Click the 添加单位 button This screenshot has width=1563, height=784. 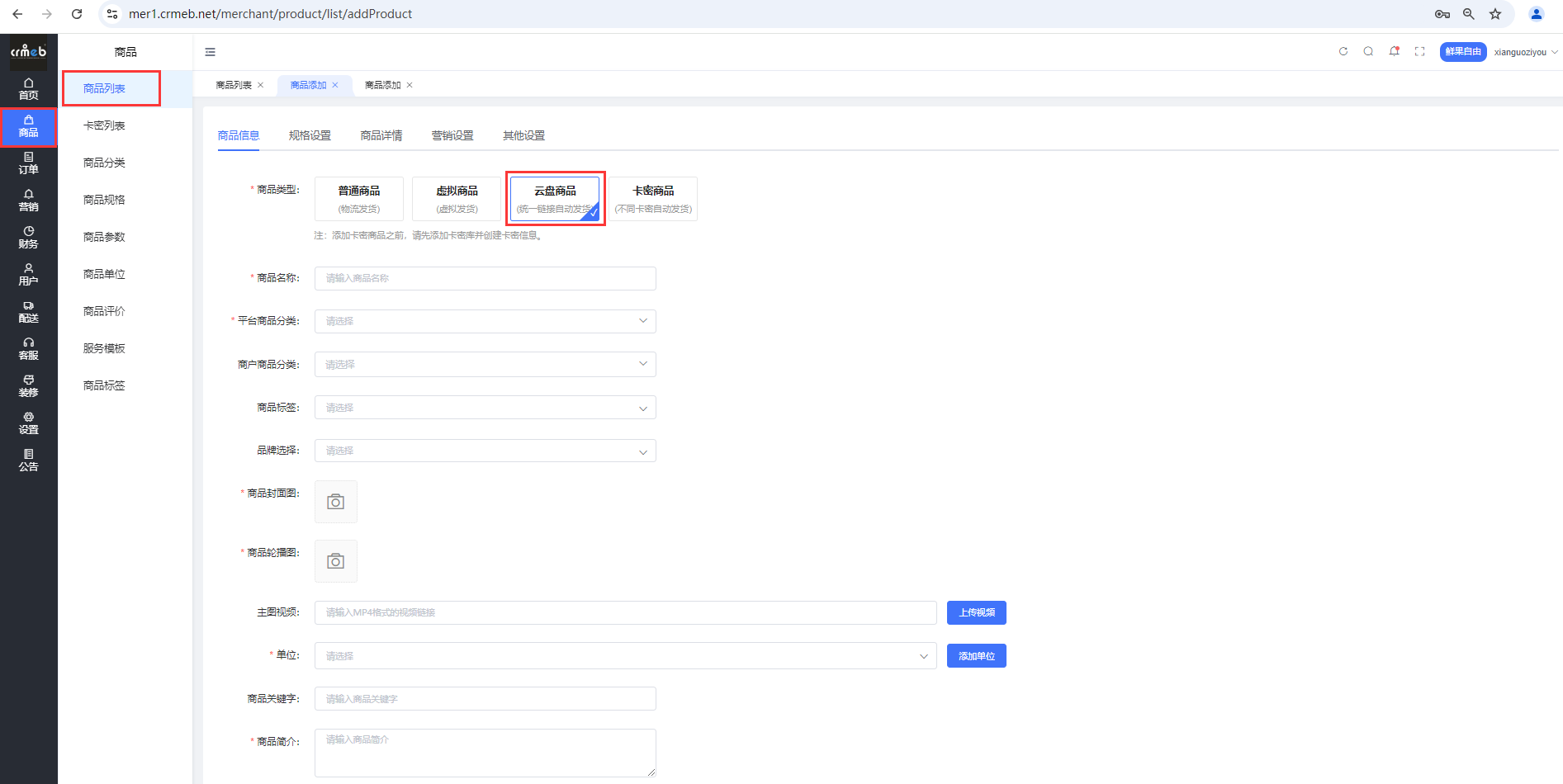coord(976,656)
